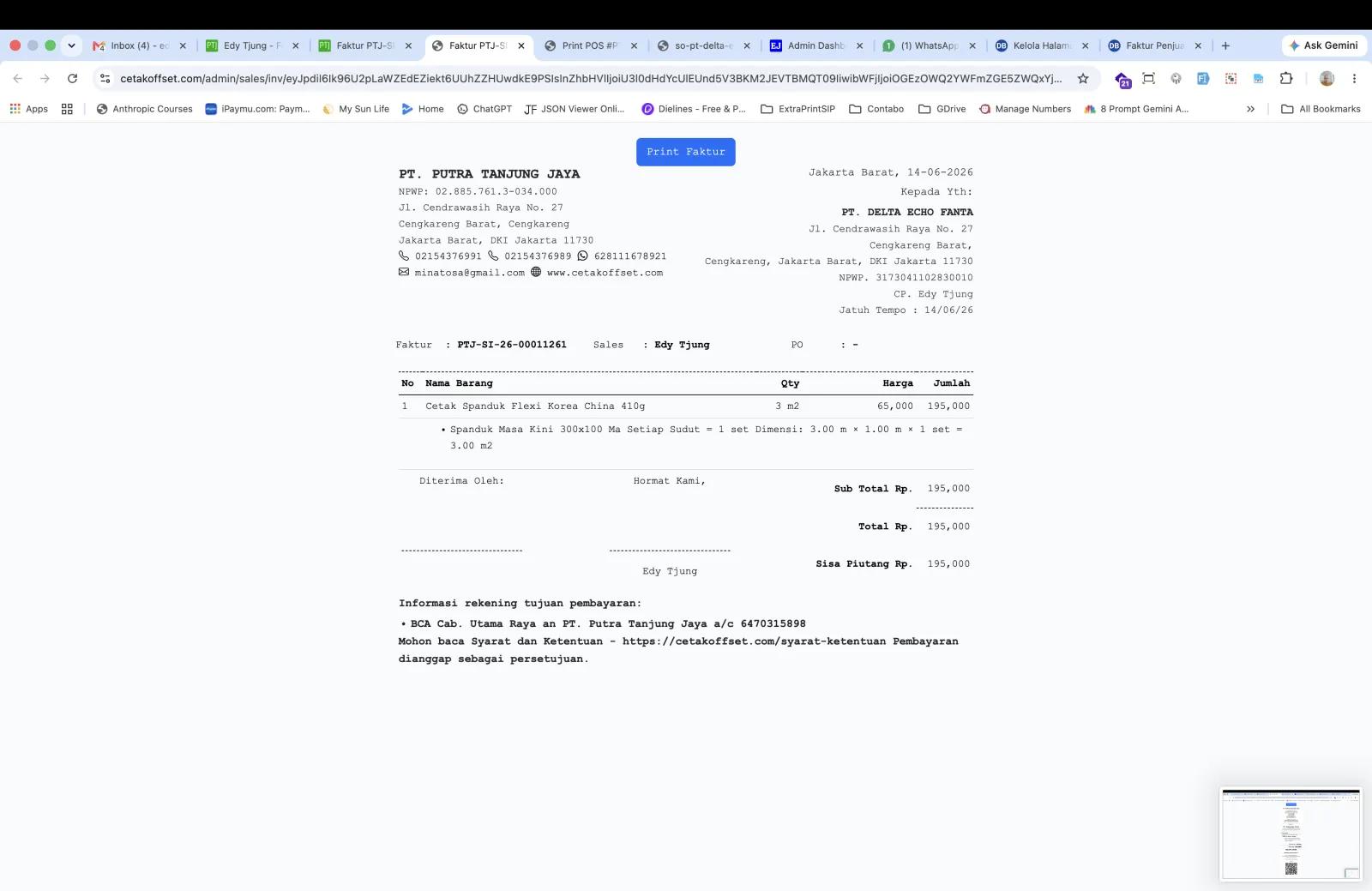Click the address bar URL field
1372x891 pixels.
[590, 79]
